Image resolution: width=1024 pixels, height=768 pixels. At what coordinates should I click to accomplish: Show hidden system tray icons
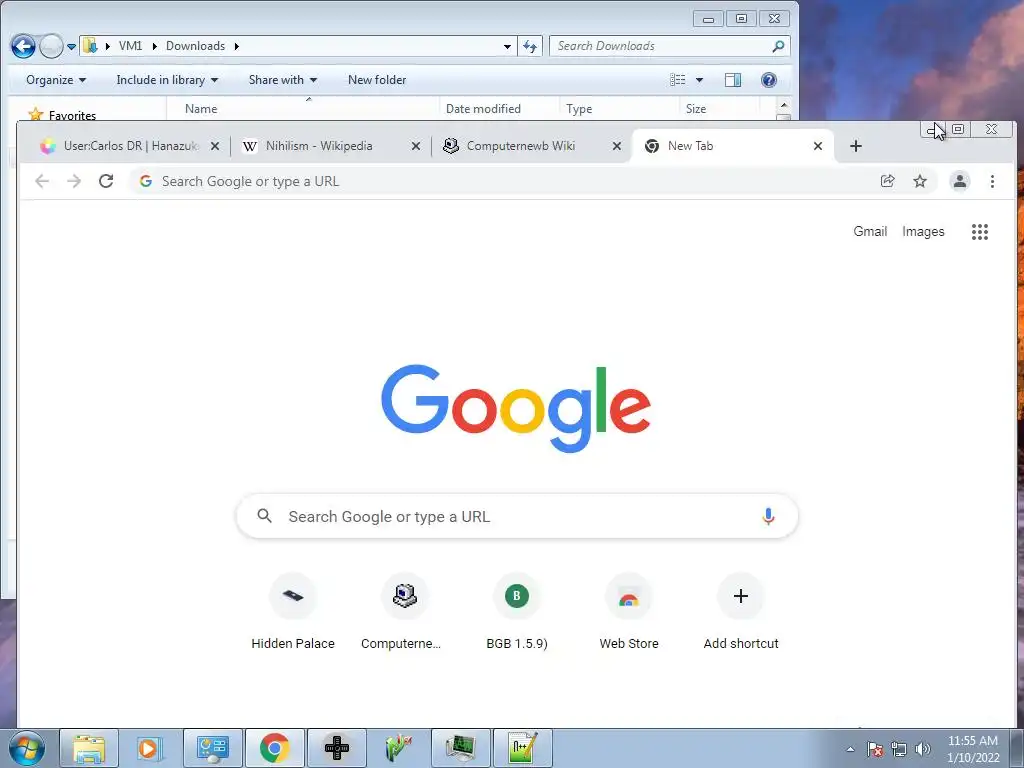tap(850, 749)
